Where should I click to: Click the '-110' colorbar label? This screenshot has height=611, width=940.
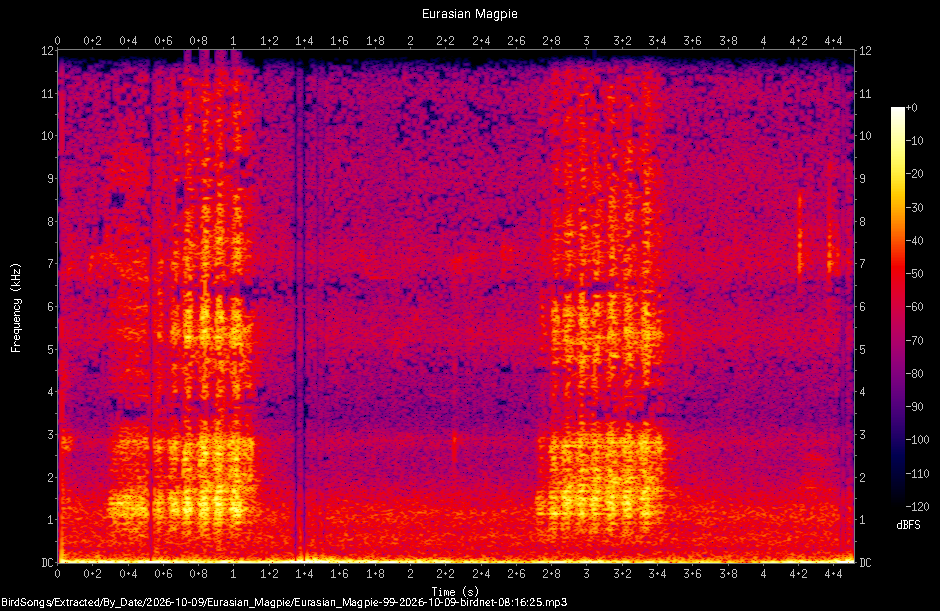917,473
